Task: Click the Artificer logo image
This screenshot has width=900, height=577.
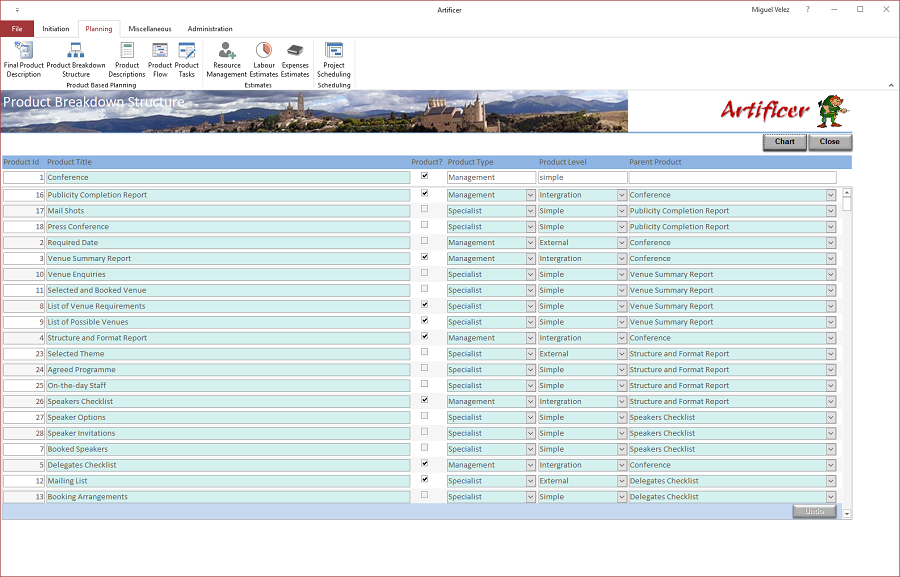Action: pos(785,111)
